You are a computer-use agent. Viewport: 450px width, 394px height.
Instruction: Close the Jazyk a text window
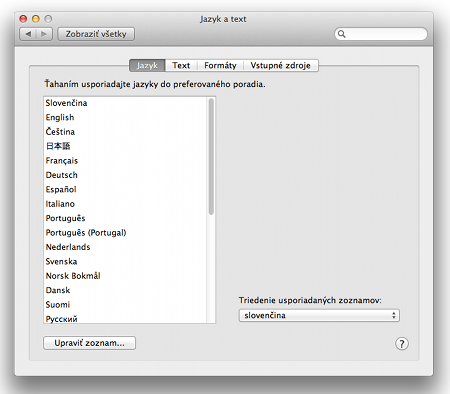pyautogui.click(x=23, y=19)
